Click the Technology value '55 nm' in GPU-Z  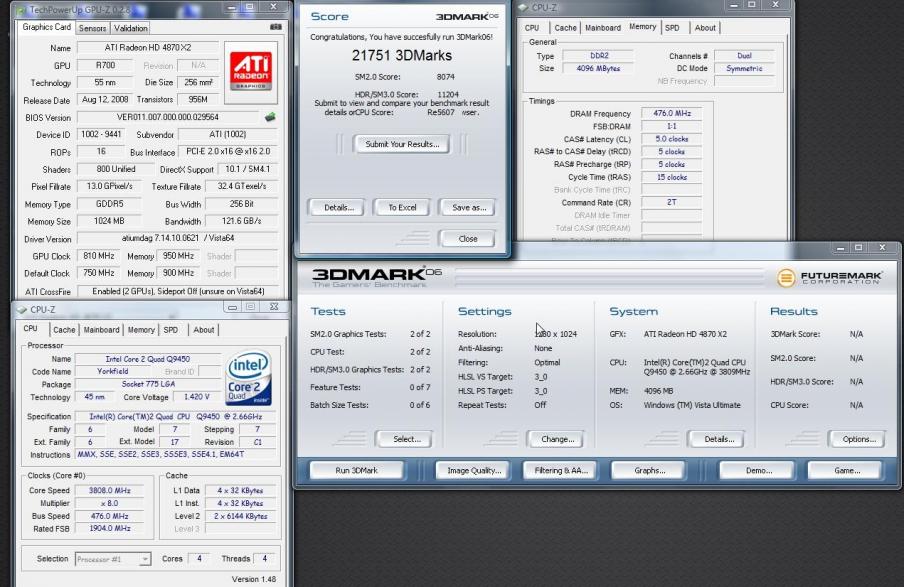click(105, 83)
